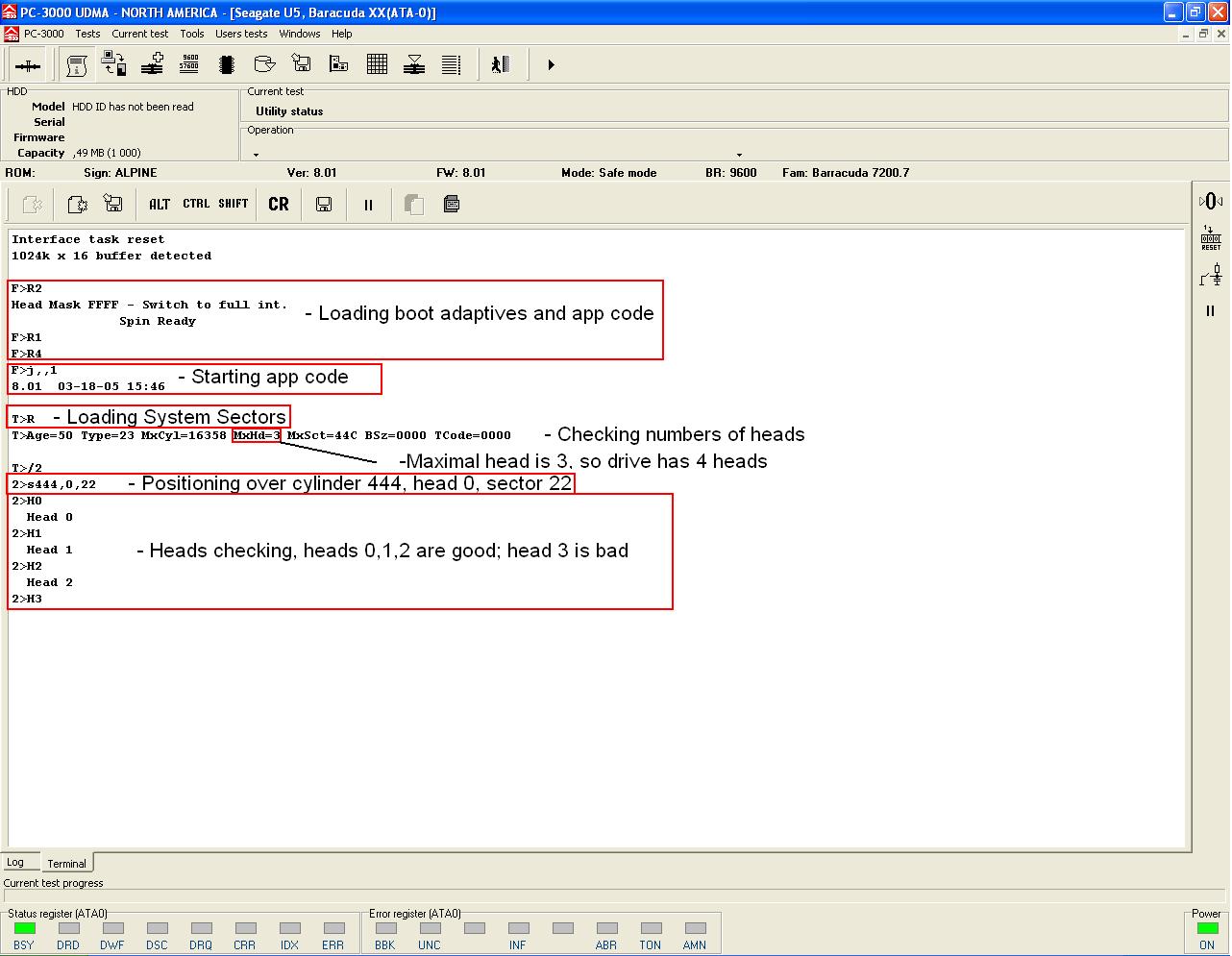Open the PC-3000 menu
Image resolution: width=1232 pixels, height=956 pixels.
point(44,34)
